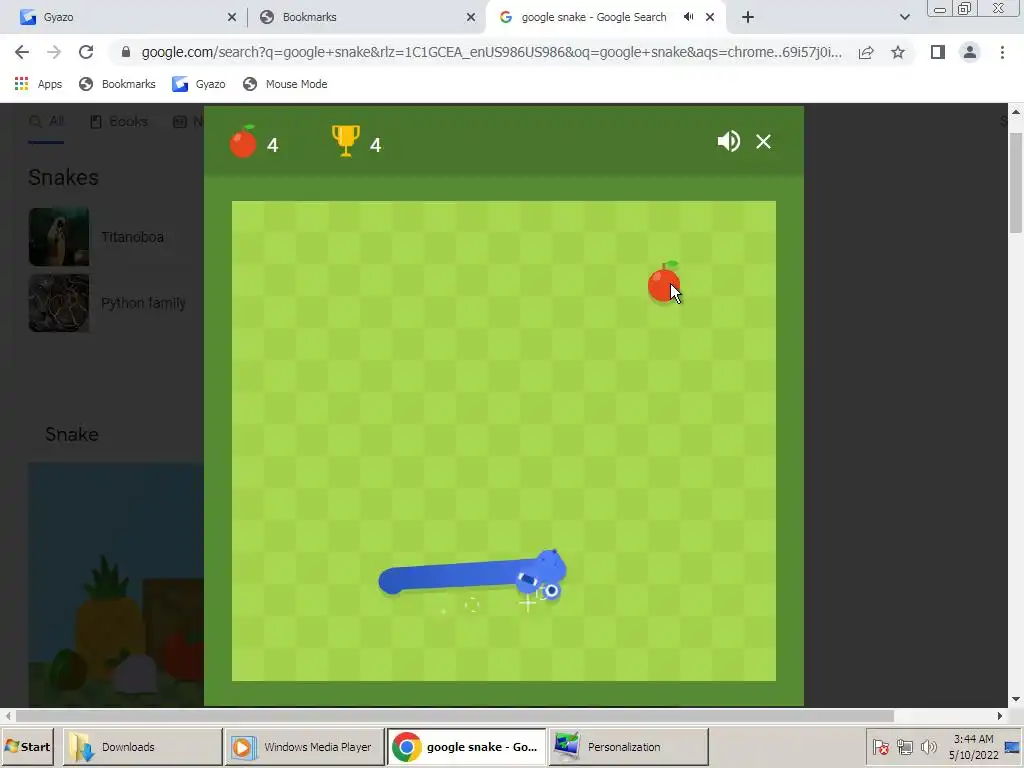The height and width of the screenshot is (768, 1024).
Task: Share this page icon
Action: [866, 52]
